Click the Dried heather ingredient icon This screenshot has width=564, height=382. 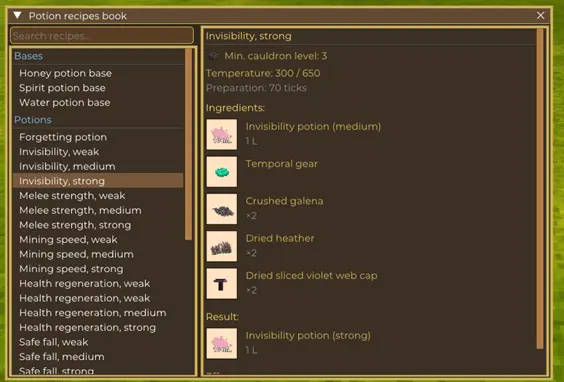tap(222, 246)
